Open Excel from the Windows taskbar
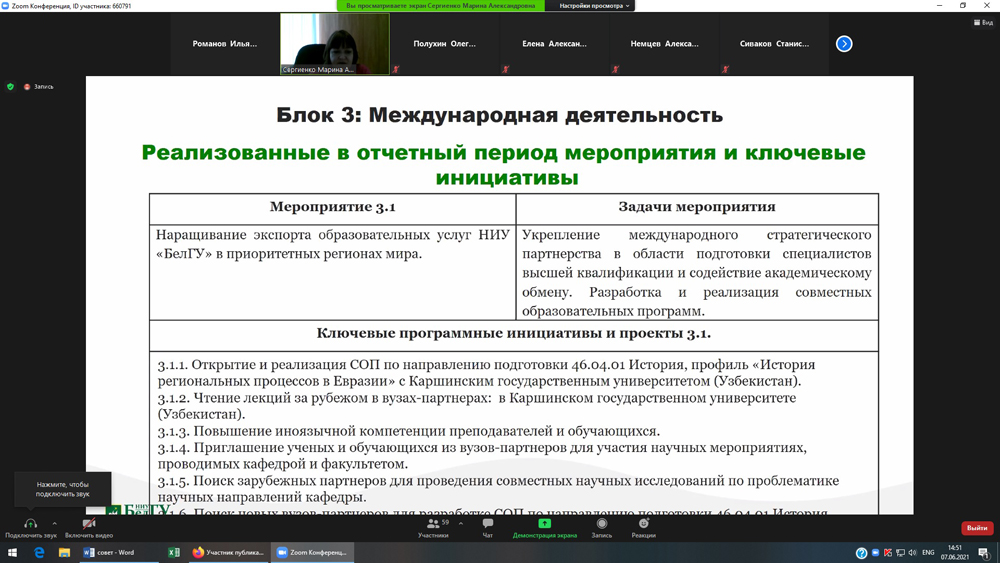 tap(173, 552)
